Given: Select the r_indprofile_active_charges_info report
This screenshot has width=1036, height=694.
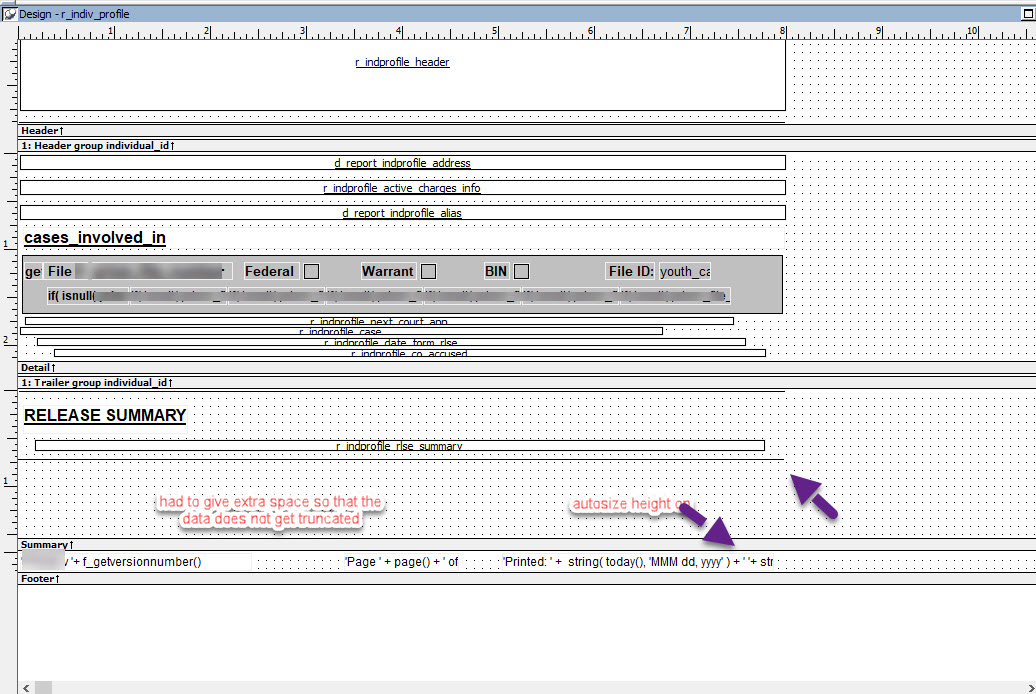Looking at the screenshot, I should (402, 188).
